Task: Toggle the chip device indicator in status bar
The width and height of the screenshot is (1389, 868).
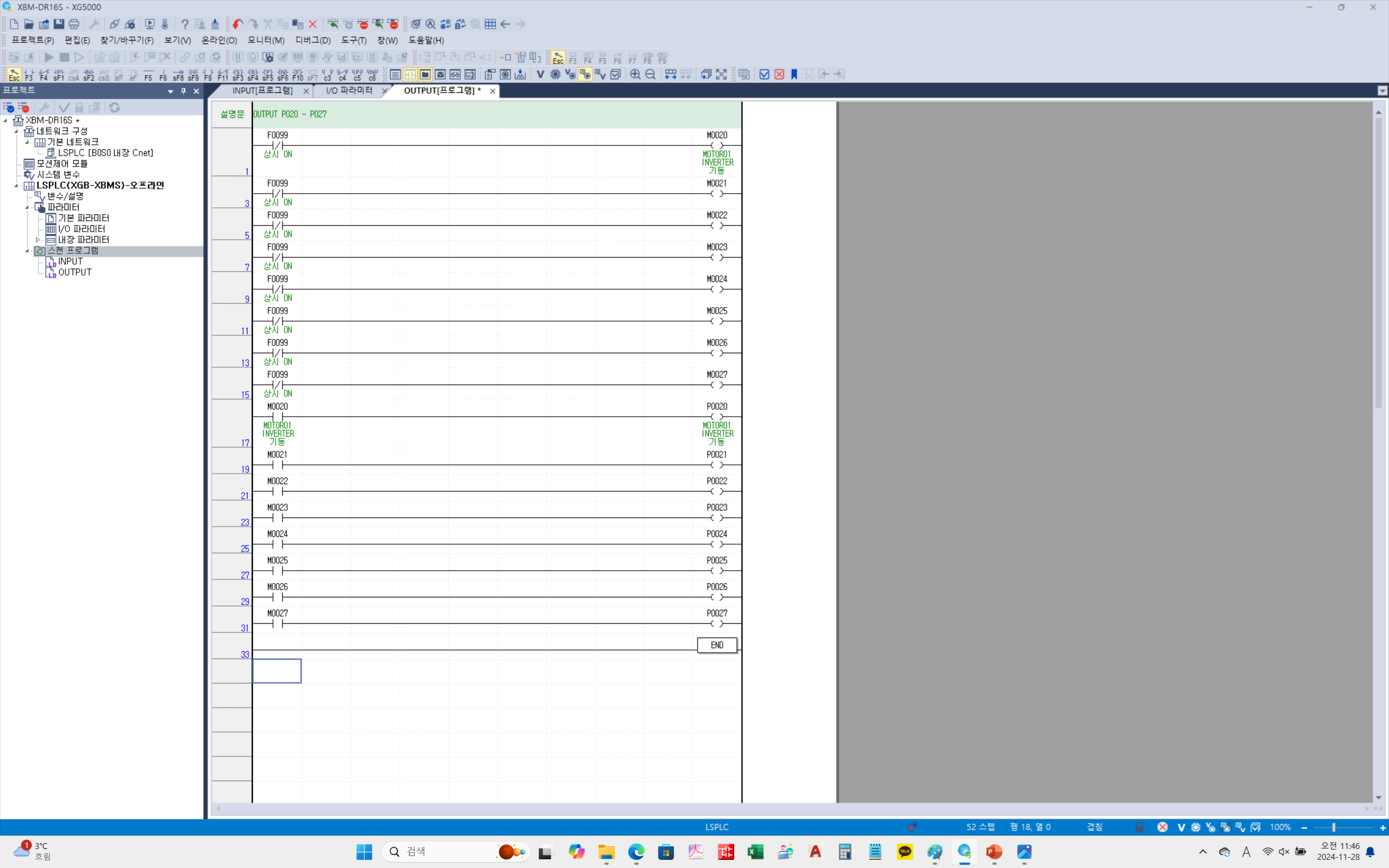Action: point(1196,827)
